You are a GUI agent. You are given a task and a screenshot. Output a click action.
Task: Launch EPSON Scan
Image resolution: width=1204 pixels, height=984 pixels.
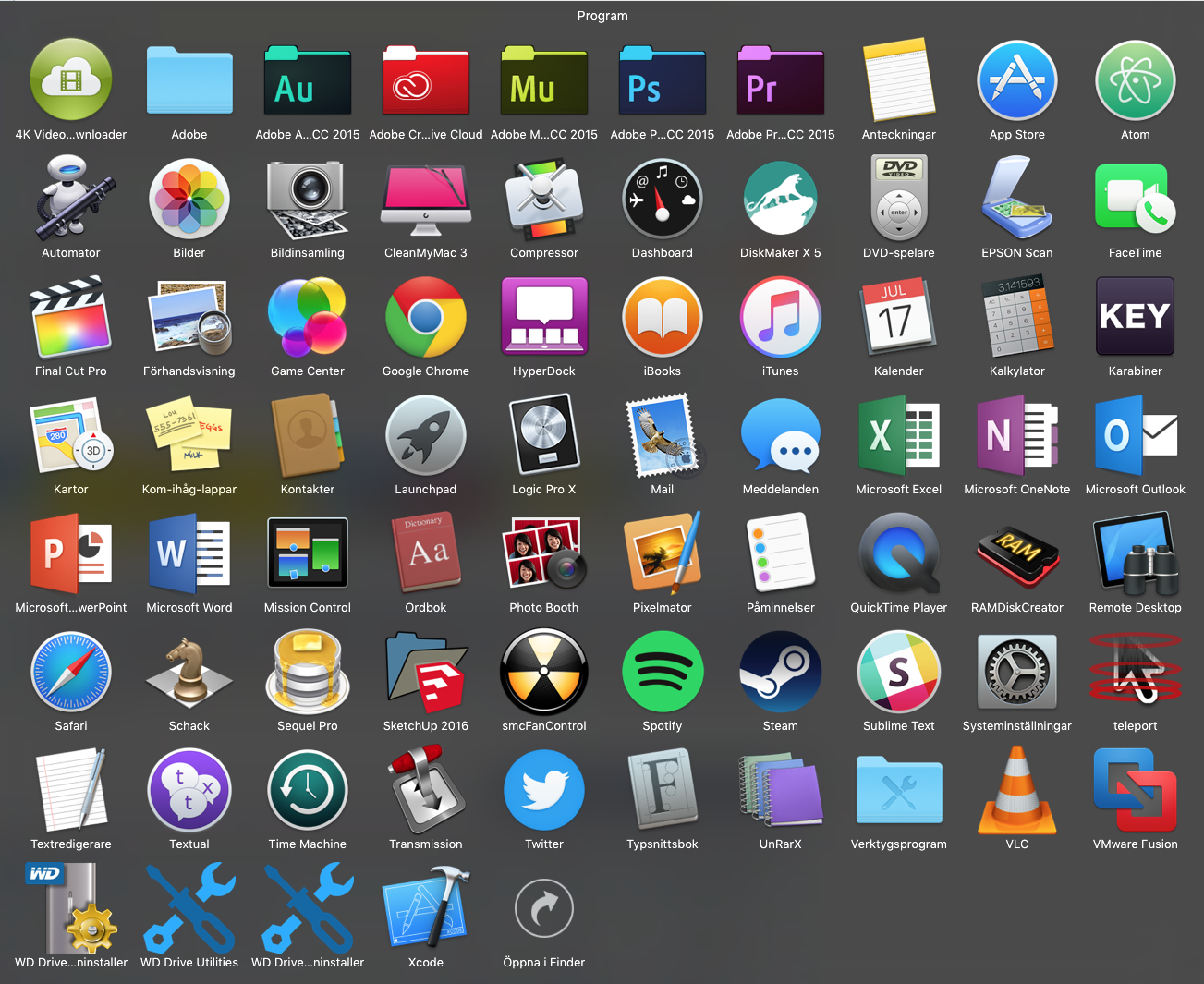point(1017,198)
